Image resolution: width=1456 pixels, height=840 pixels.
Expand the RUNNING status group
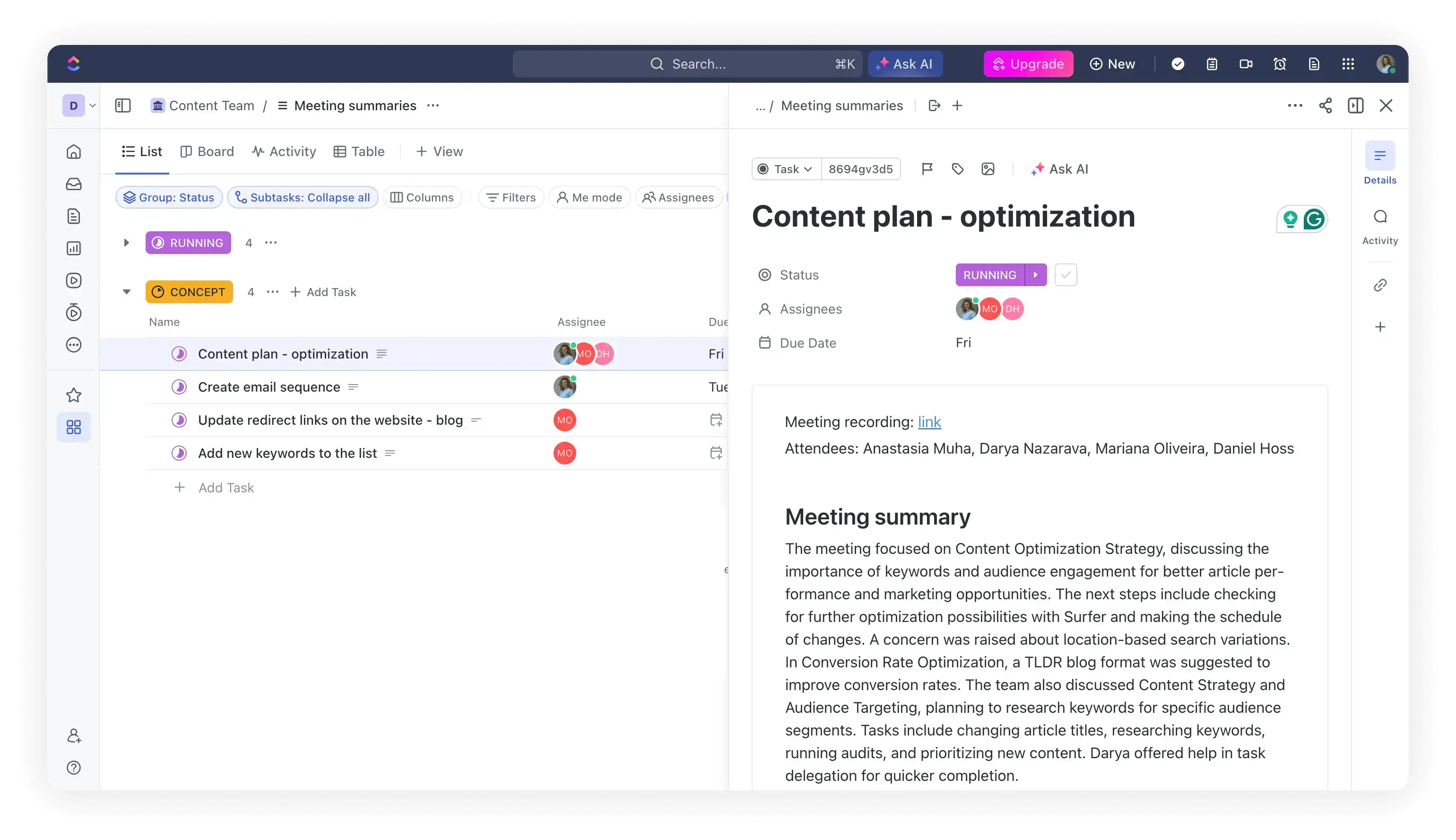tap(126, 242)
